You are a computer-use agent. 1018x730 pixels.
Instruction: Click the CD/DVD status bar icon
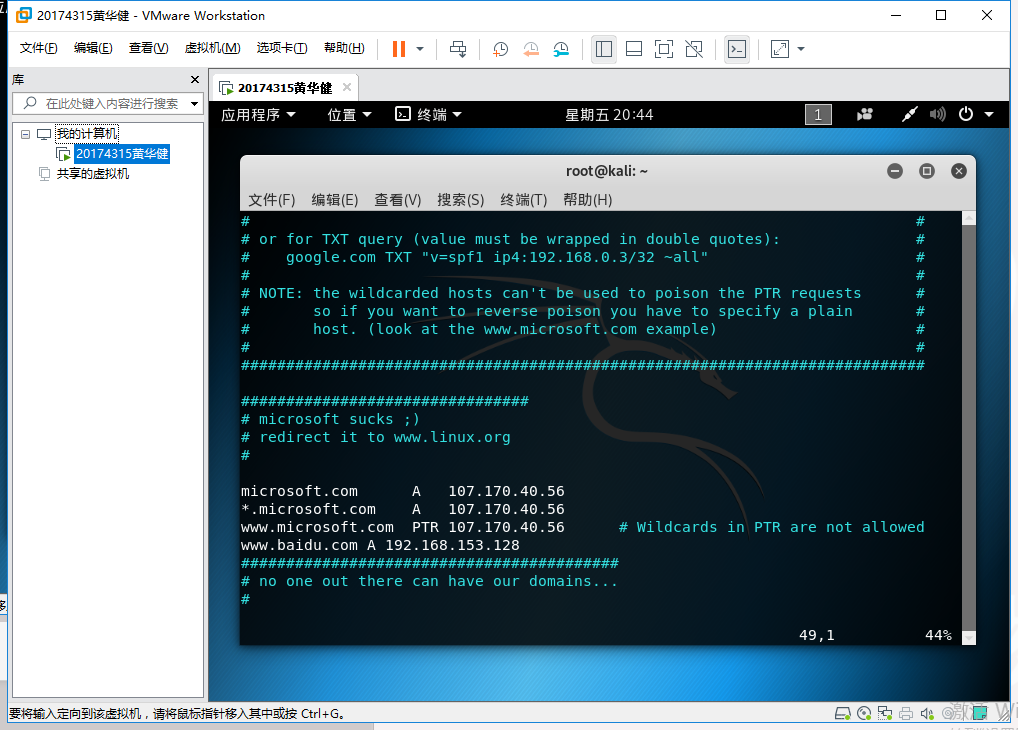tap(864, 714)
